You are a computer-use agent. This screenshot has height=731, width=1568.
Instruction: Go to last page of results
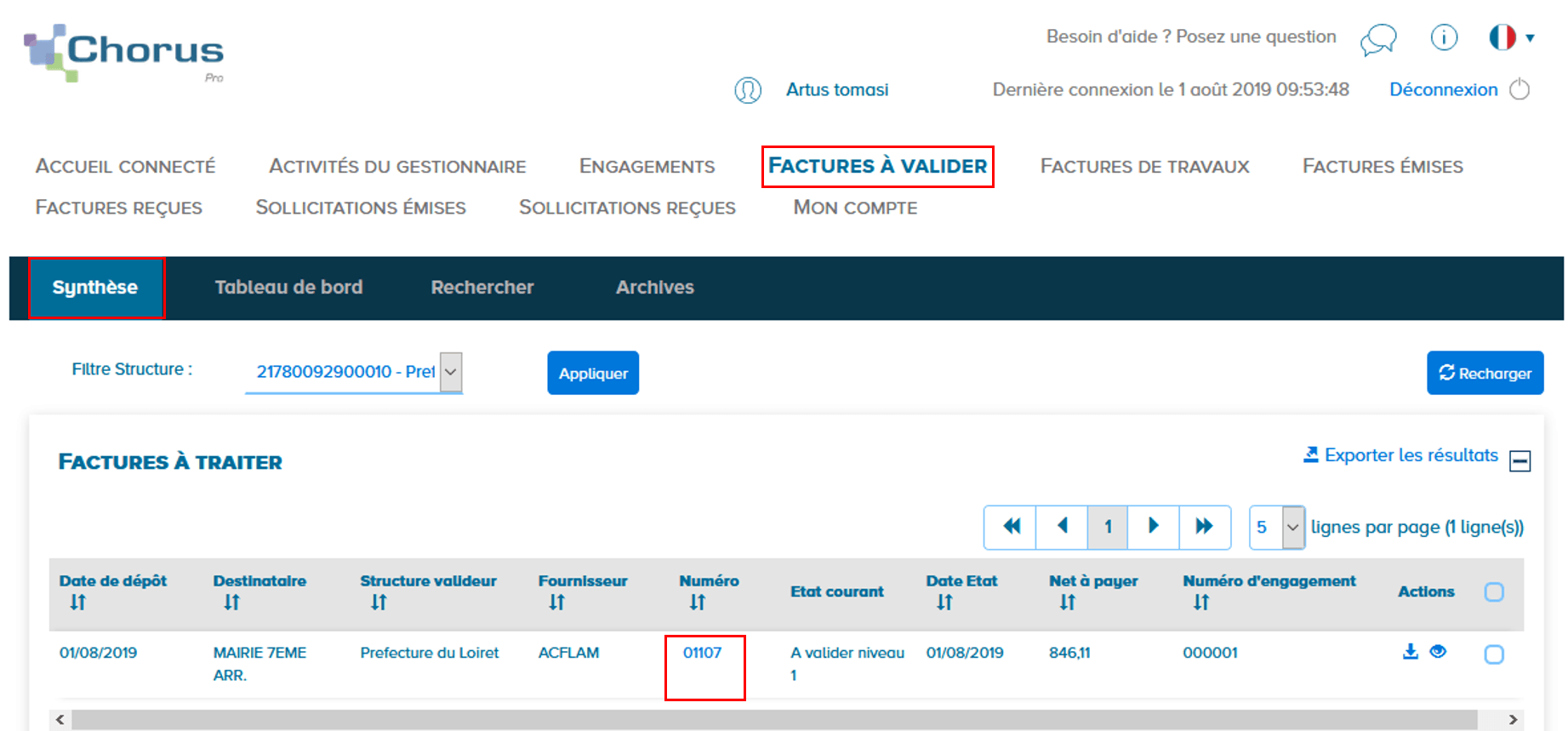click(1205, 527)
